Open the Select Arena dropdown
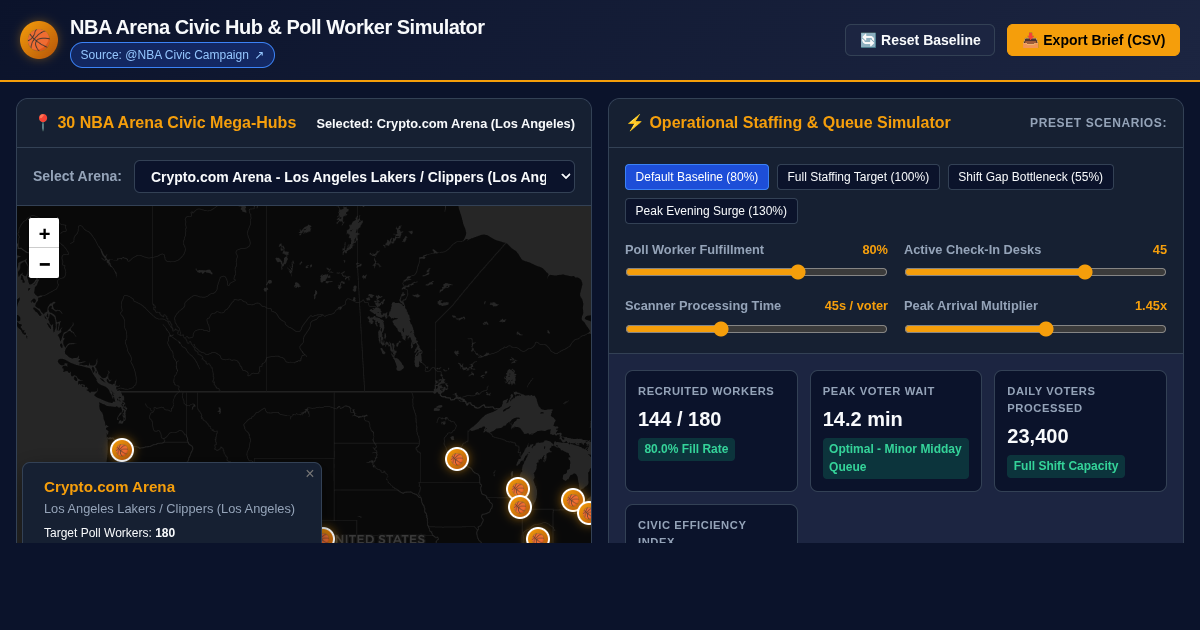 coord(354,176)
